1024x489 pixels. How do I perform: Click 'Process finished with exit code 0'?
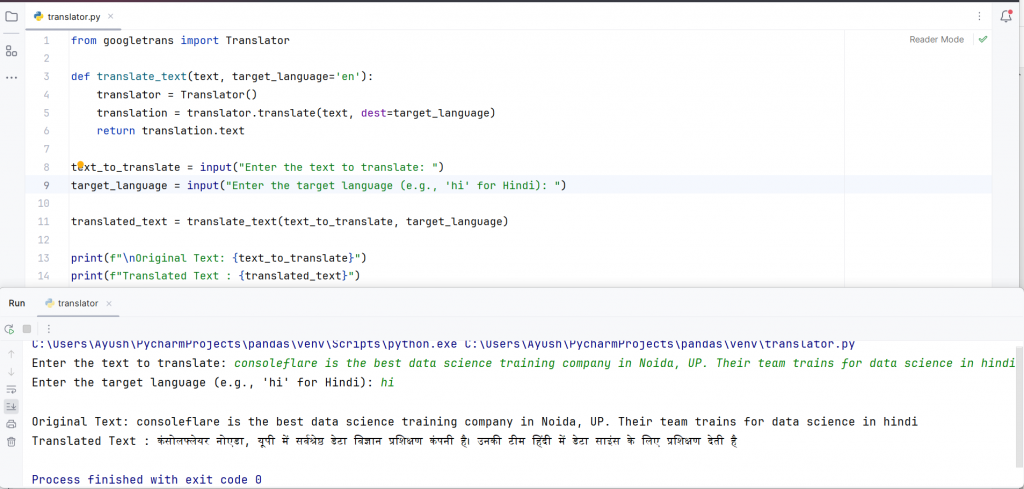146,480
